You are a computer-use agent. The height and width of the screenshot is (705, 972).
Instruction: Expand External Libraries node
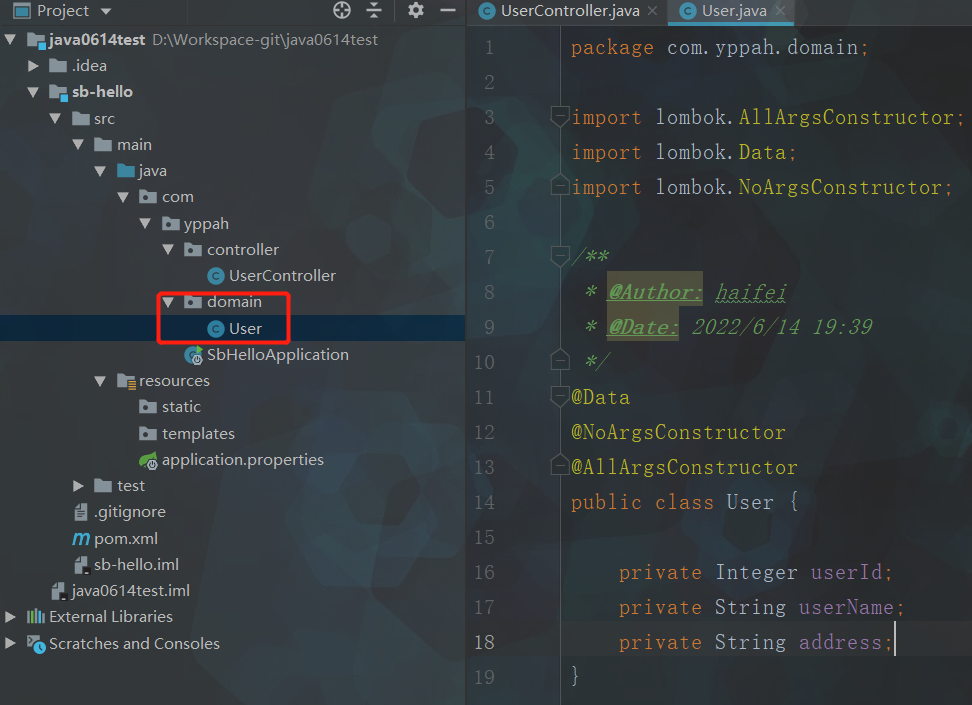11,617
